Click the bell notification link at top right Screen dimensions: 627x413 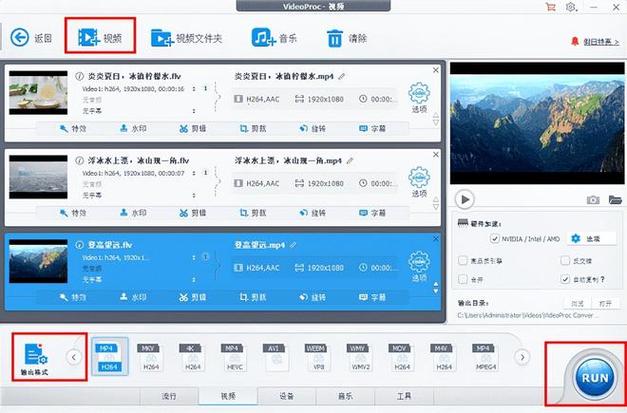click(596, 41)
